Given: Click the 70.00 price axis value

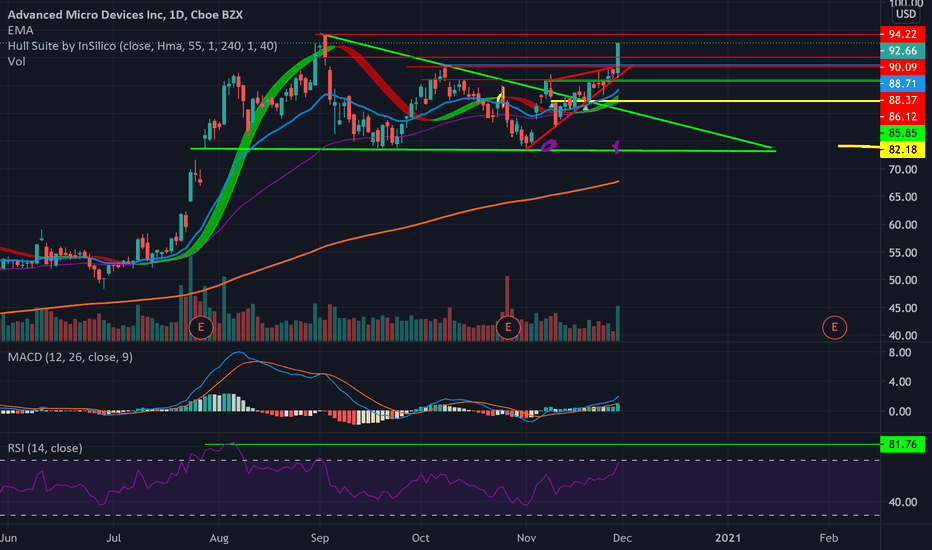Looking at the screenshot, I should (903, 169).
